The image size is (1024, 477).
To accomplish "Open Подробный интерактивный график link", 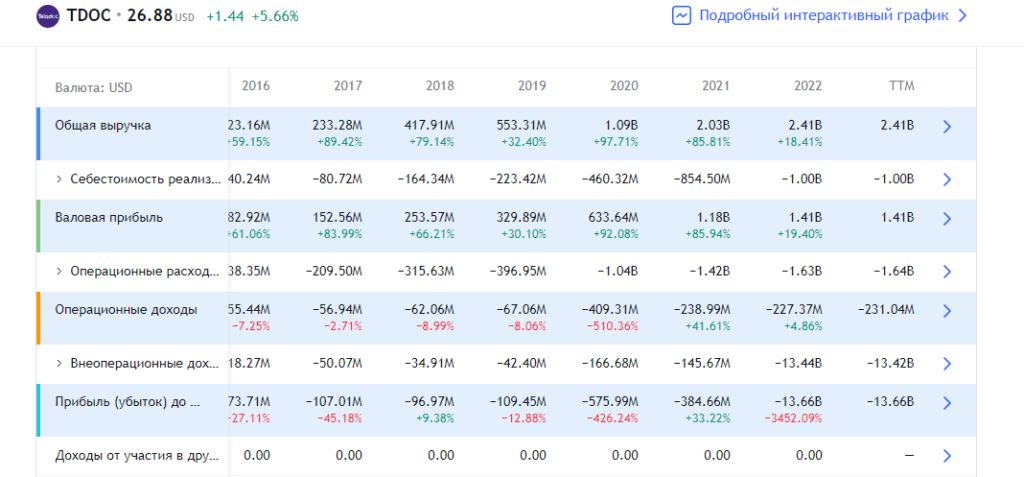I will 824,16.
